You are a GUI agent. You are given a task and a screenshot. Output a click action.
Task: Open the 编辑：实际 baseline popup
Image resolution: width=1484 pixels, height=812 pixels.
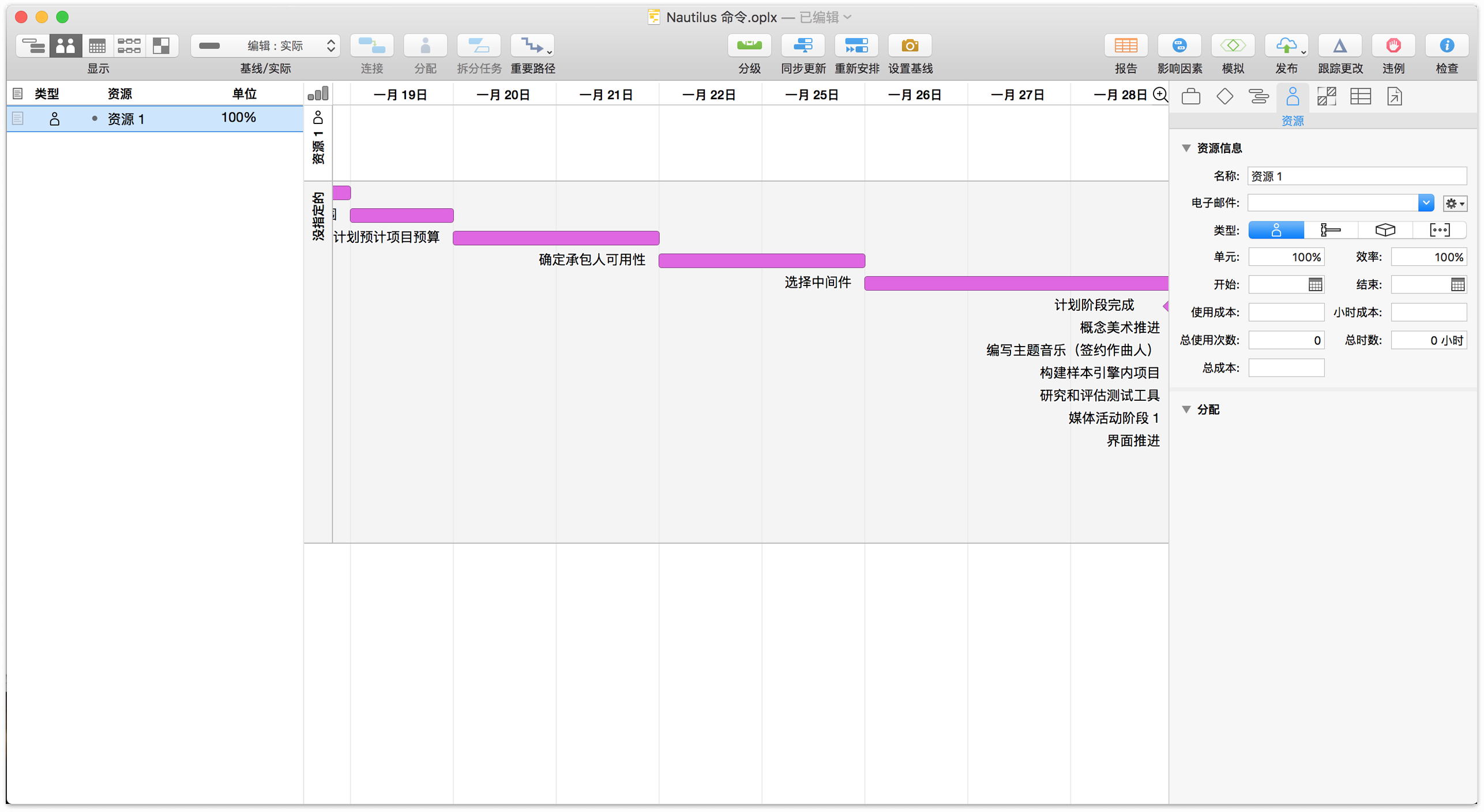pyautogui.click(x=265, y=46)
